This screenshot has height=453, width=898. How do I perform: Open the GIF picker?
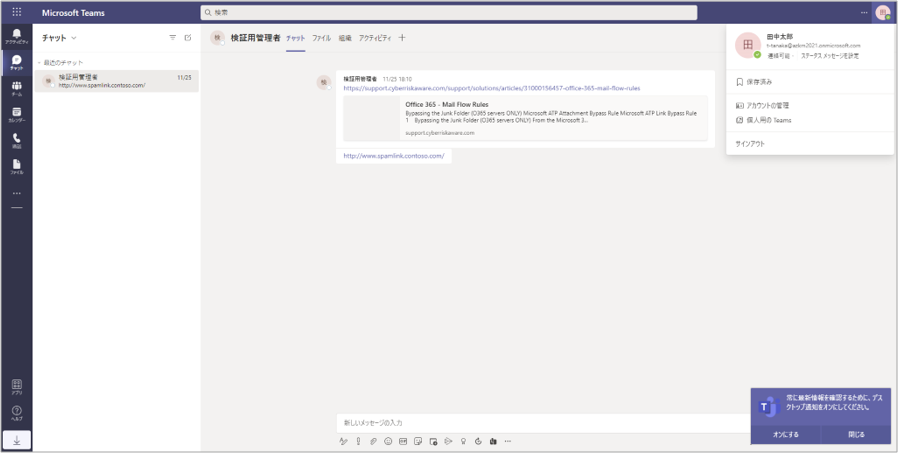pos(403,441)
